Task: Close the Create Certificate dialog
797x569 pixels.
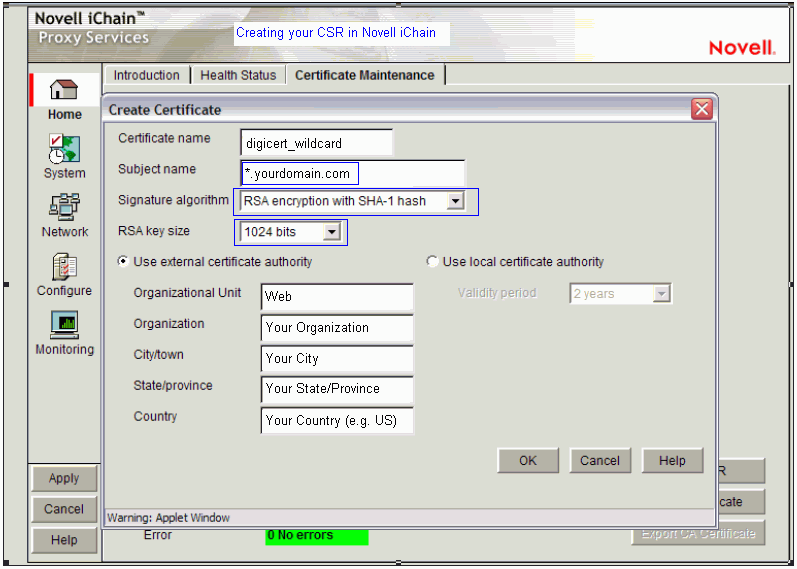Action: tap(702, 109)
